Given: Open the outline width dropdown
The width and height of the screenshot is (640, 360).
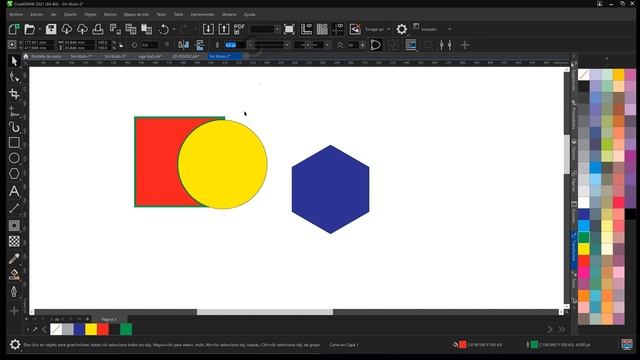Looking at the screenshot, I should click(250, 45).
